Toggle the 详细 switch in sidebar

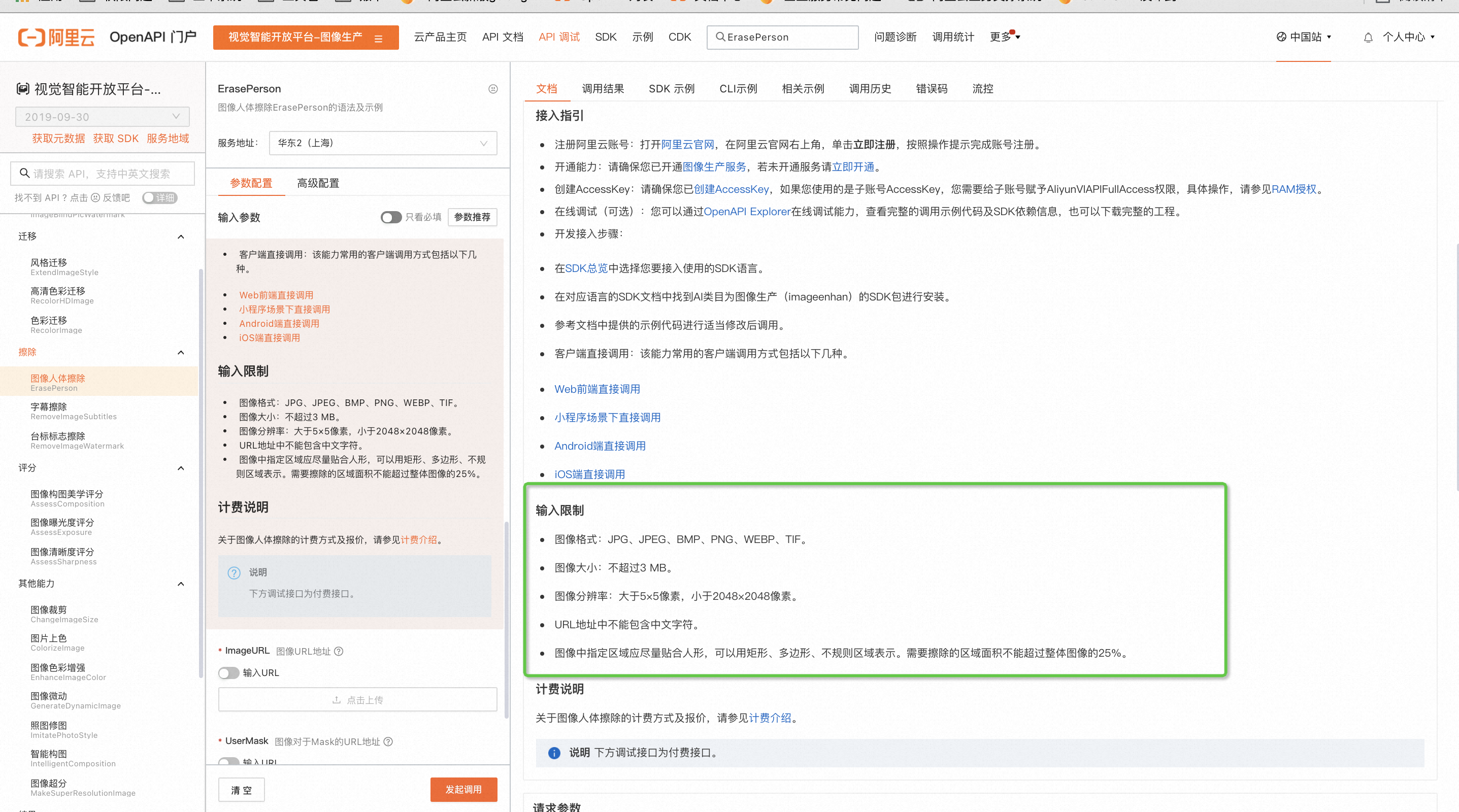click(x=159, y=197)
